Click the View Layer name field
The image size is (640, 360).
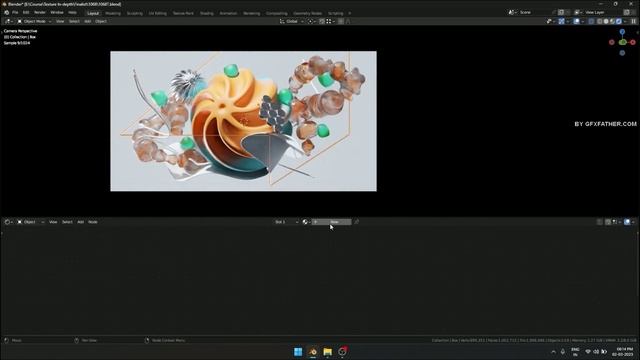tap(602, 13)
